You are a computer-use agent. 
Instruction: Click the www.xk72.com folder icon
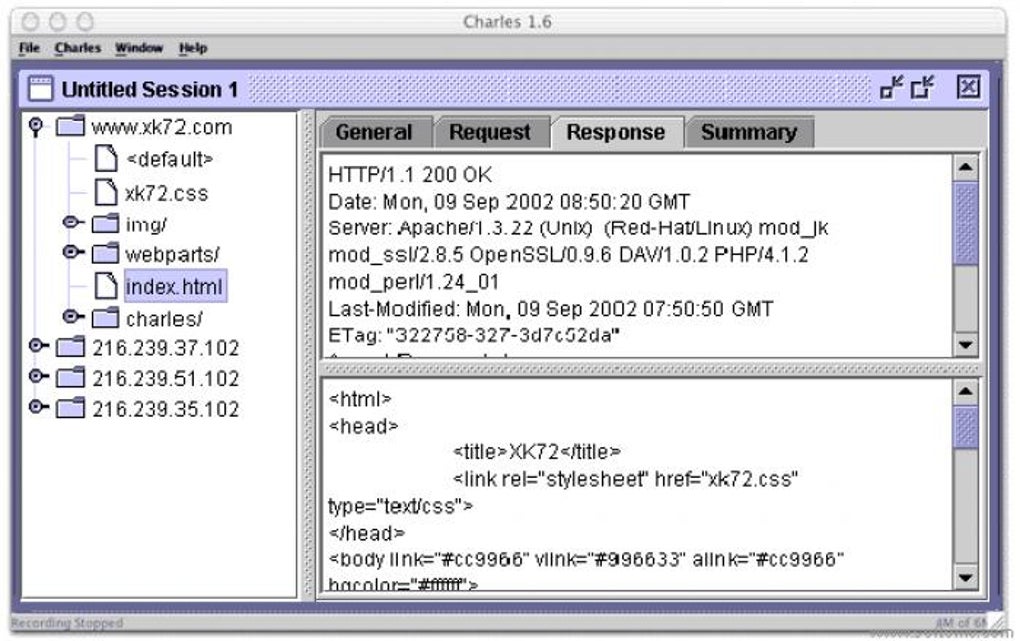[70, 126]
